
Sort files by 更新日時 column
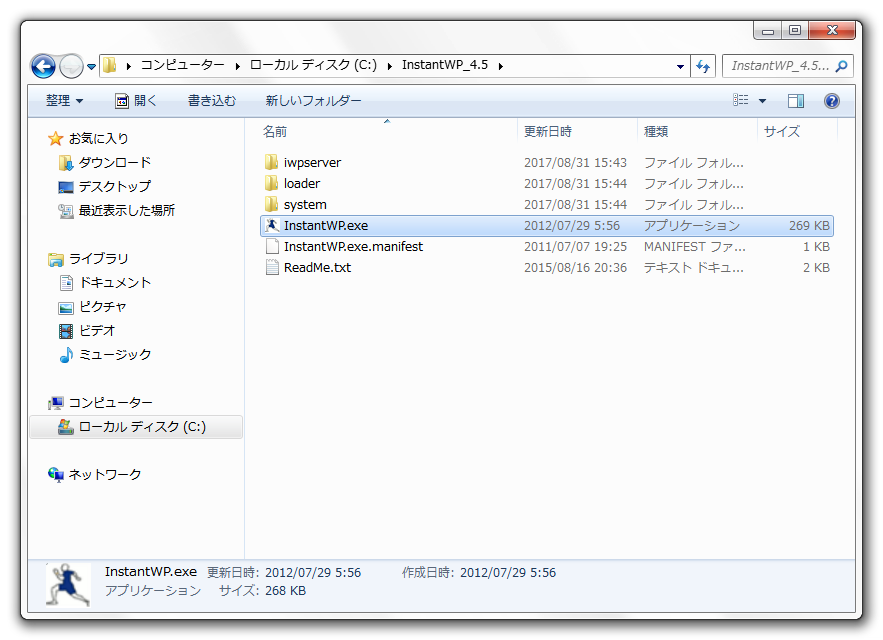pyautogui.click(x=547, y=132)
